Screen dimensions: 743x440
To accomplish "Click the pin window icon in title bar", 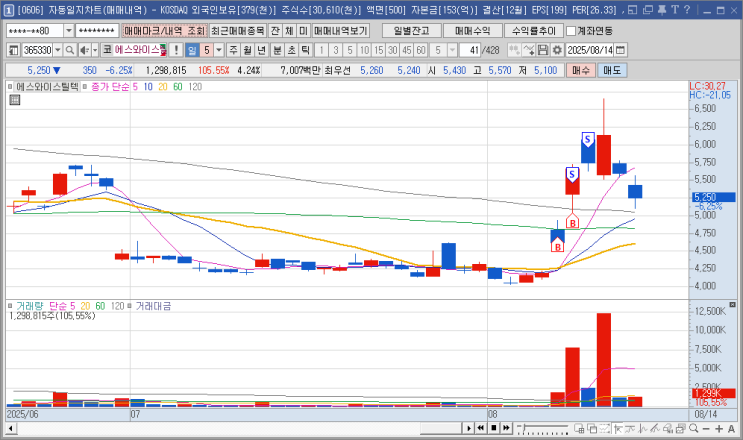I will pos(661,9).
